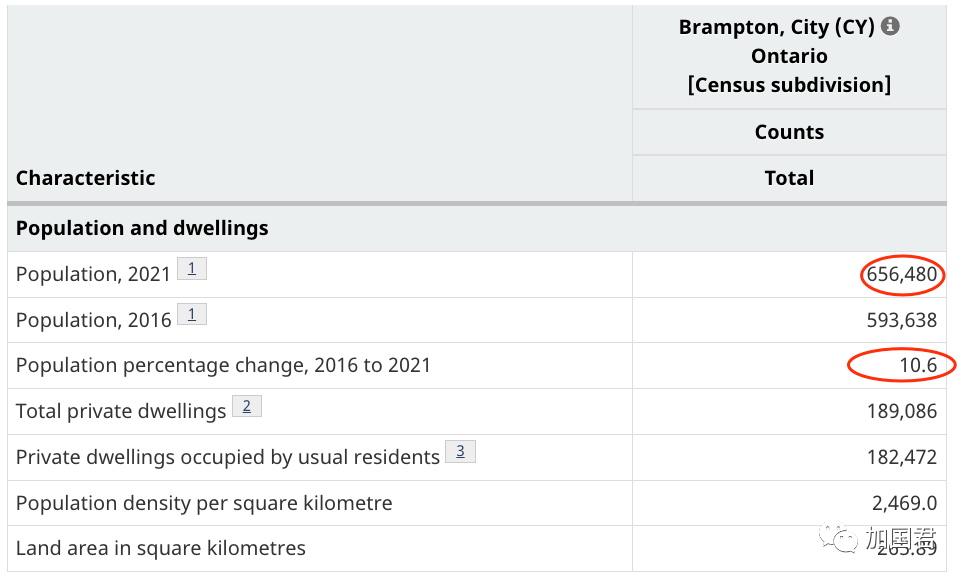Open footnote 3 beside Private dwellings occupied
This screenshot has height=581, width=968.
(x=460, y=451)
